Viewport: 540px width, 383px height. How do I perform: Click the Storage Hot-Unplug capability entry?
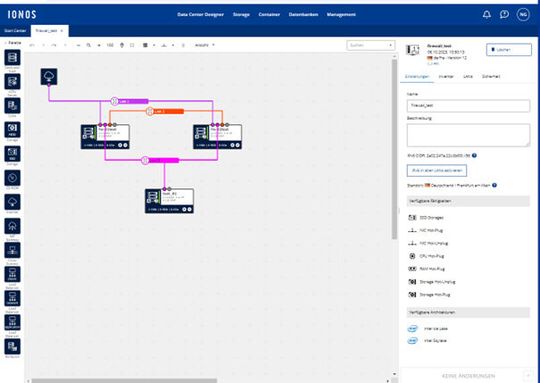tap(432, 282)
